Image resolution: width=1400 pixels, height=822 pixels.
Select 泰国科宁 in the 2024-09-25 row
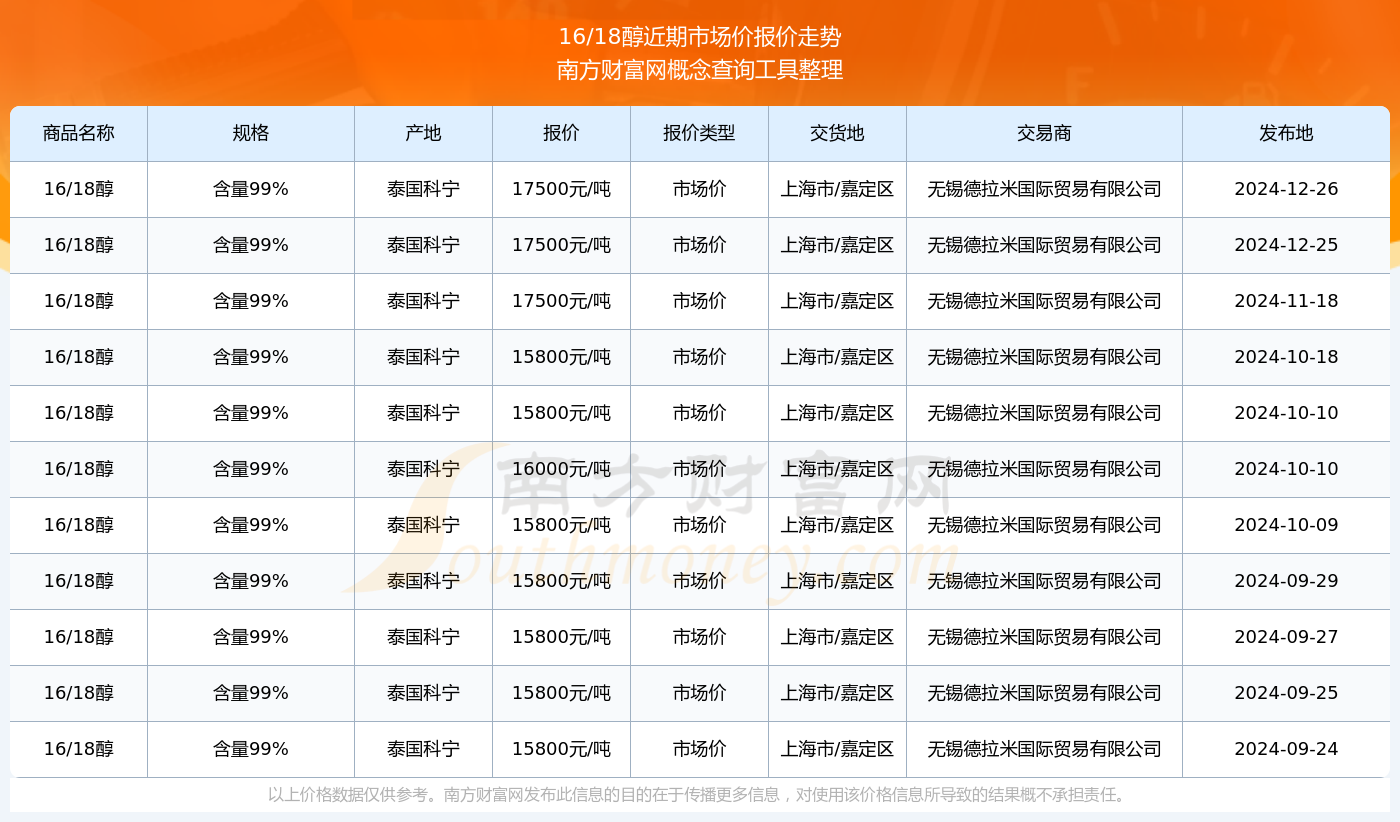[423, 693]
